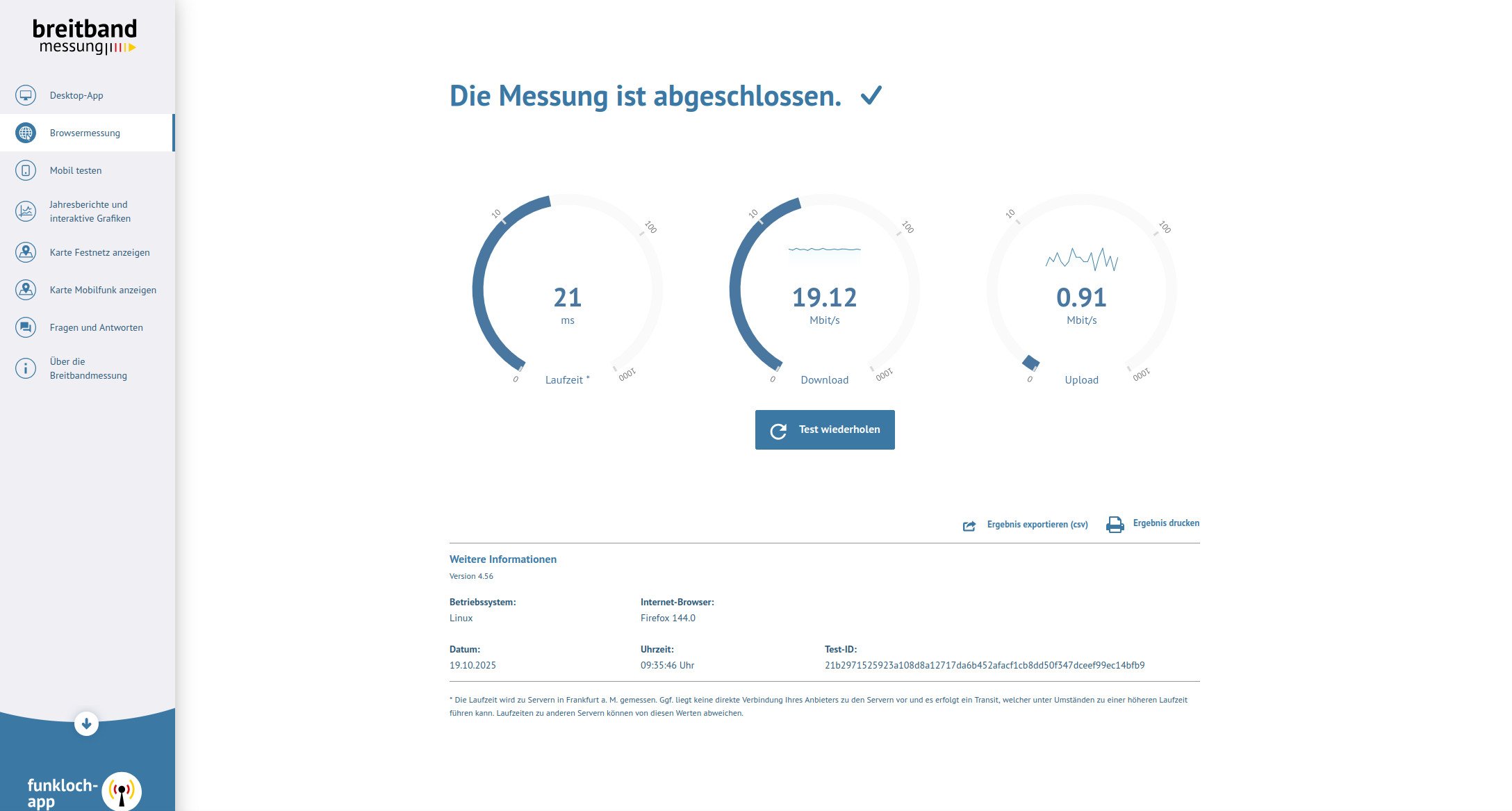
Task: Click the Karte Festnetz map pin icon
Action: [26, 252]
